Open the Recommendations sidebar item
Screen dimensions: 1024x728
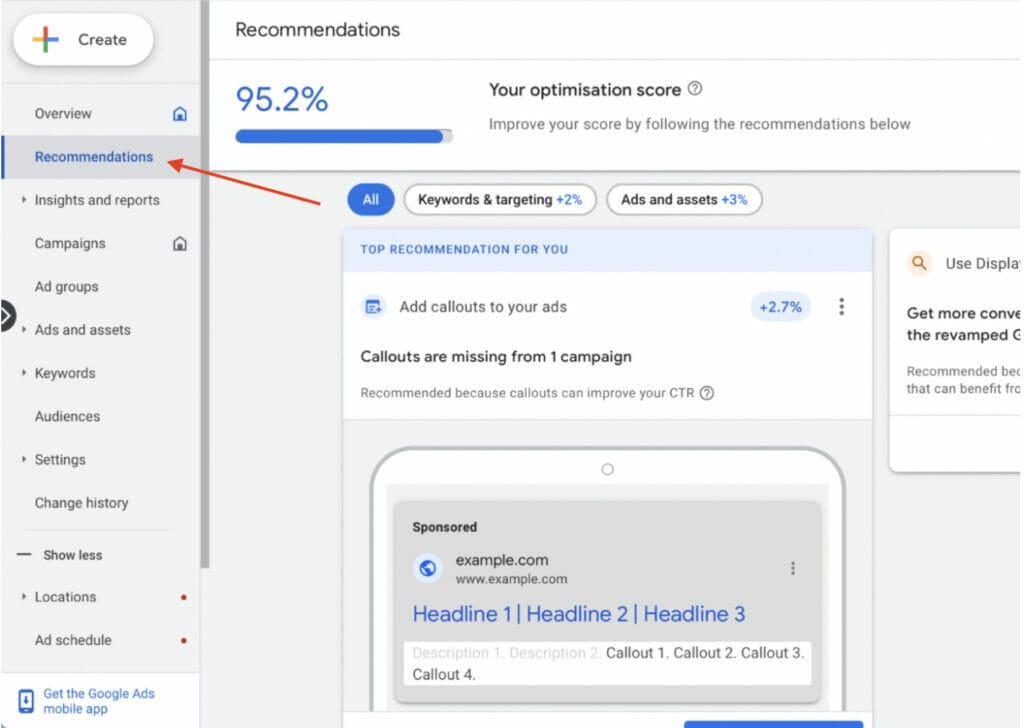click(93, 157)
